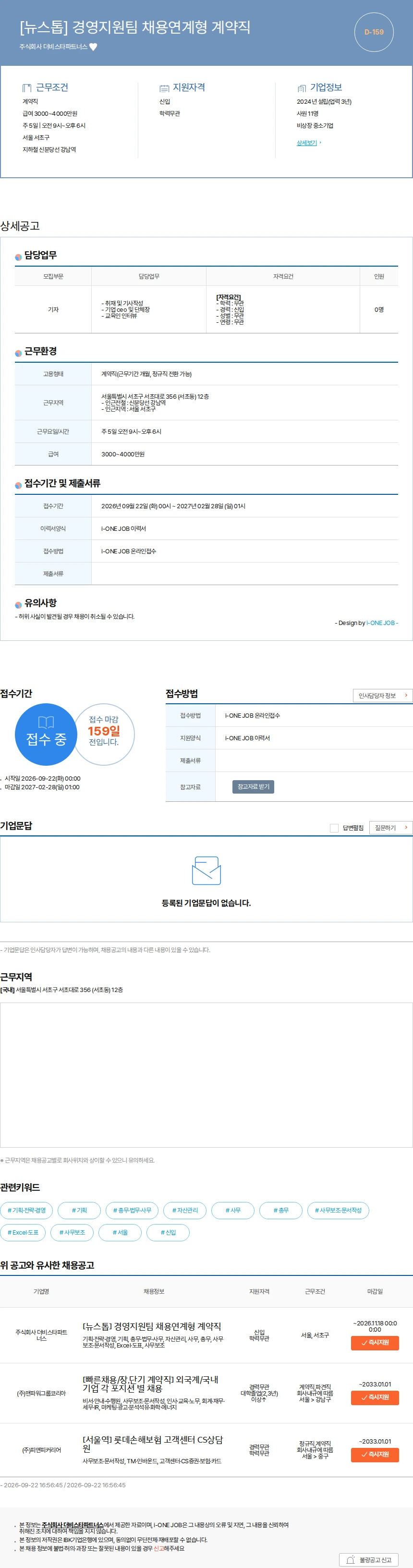
Task: Select the #Excel·도표 keyword tag
Action: (x=23, y=1232)
